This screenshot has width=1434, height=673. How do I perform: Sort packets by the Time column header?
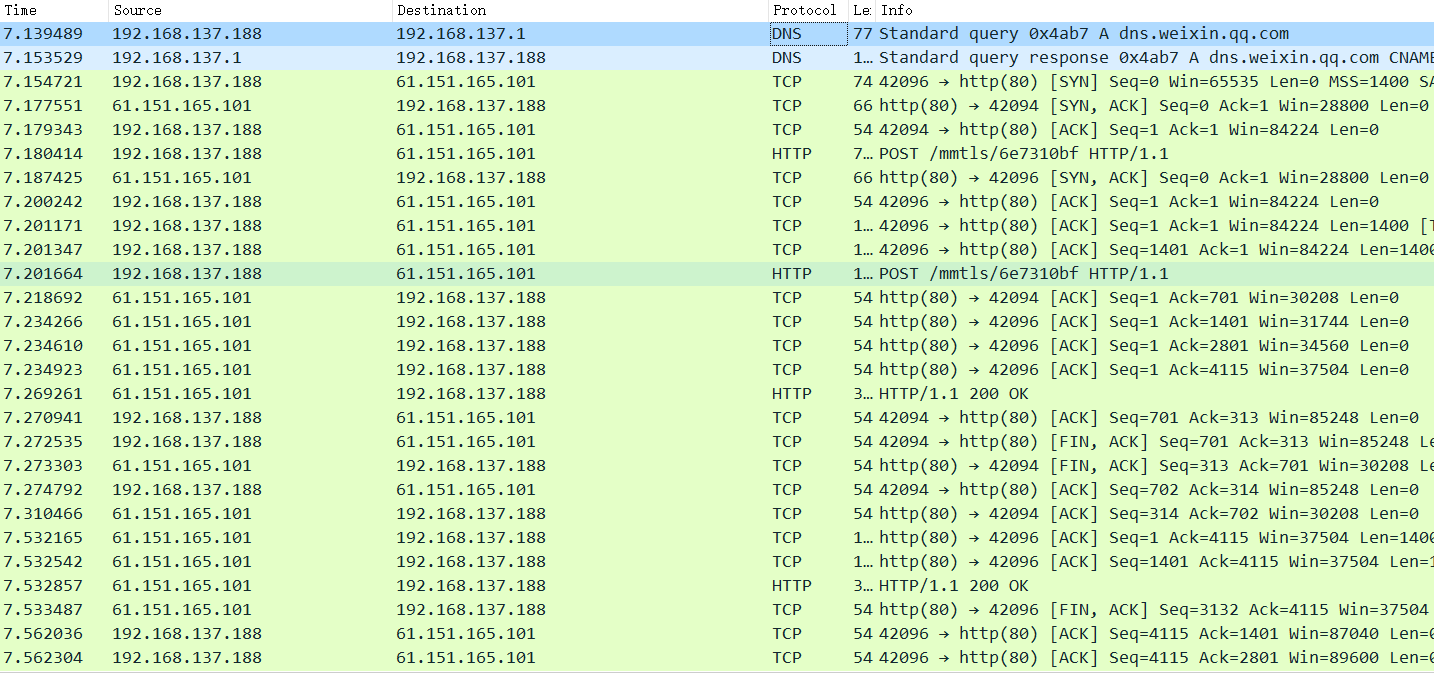coord(54,10)
